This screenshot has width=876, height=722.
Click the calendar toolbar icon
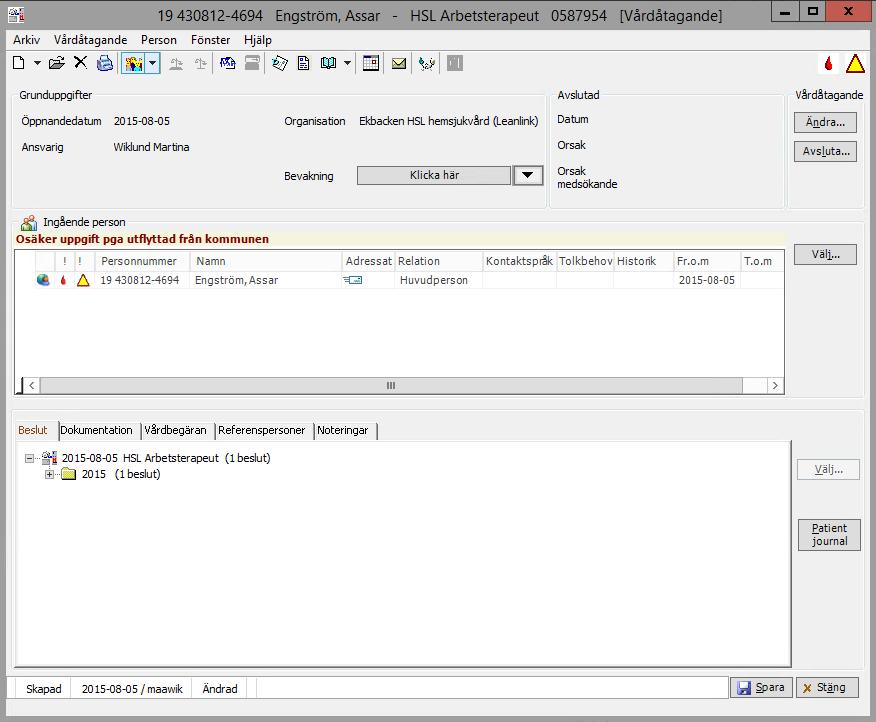(x=370, y=63)
